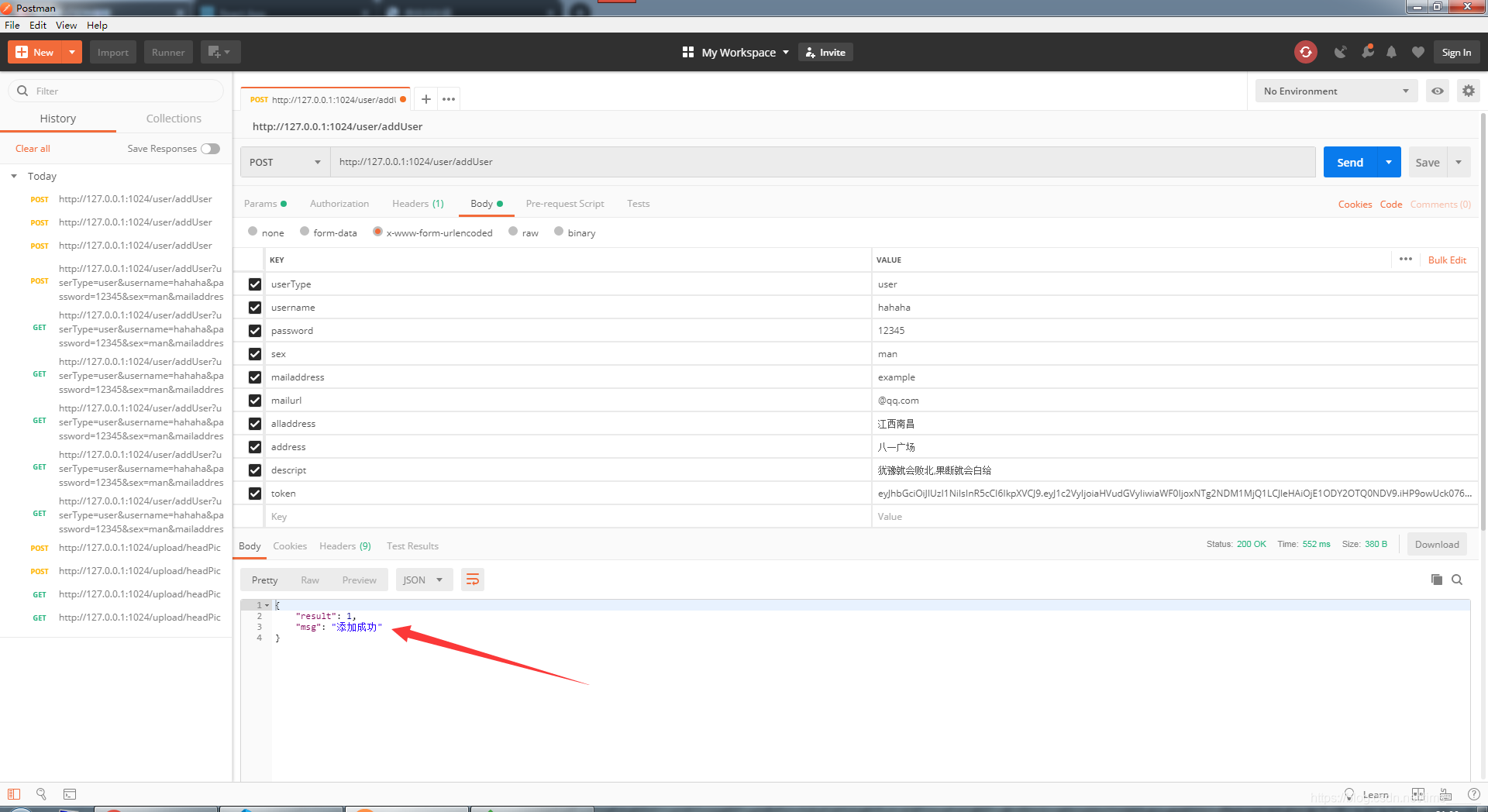Image resolution: width=1488 pixels, height=812 pixels.
Task: Switch to the Collections tab
Action: click(x=174, y=119)
